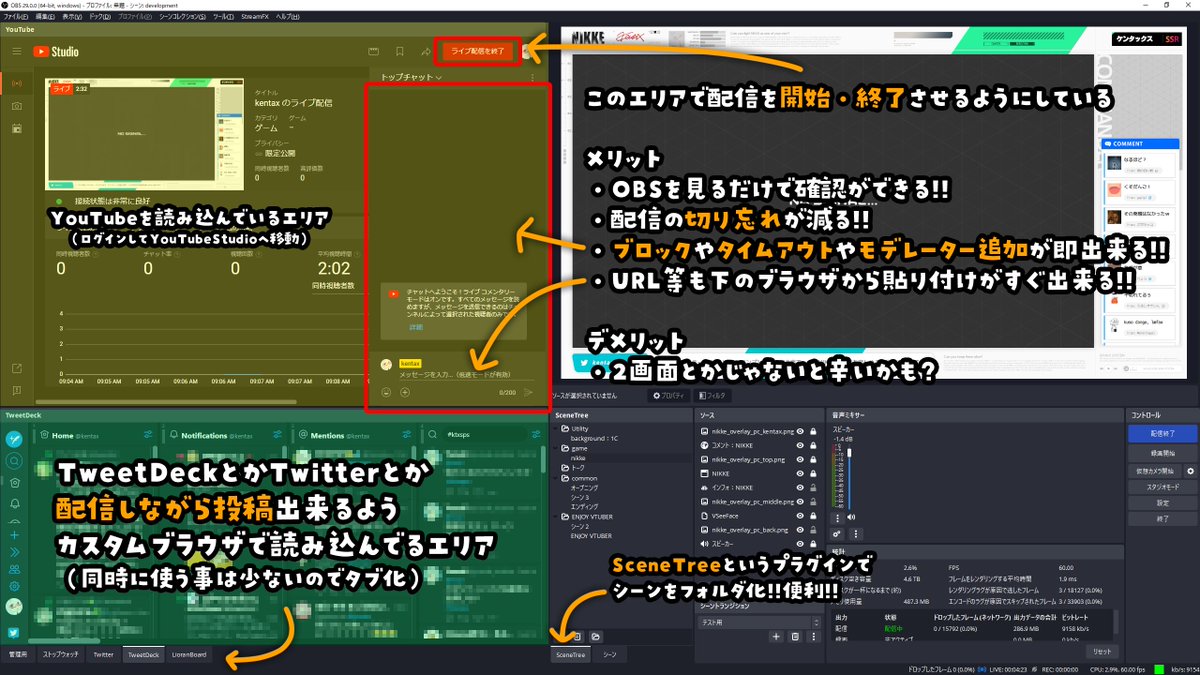The width and height of the screenshot is (1200, 675).
Task: Click the emoji icon in chat input
Action: pyautogui.click(x=385, y=391)
